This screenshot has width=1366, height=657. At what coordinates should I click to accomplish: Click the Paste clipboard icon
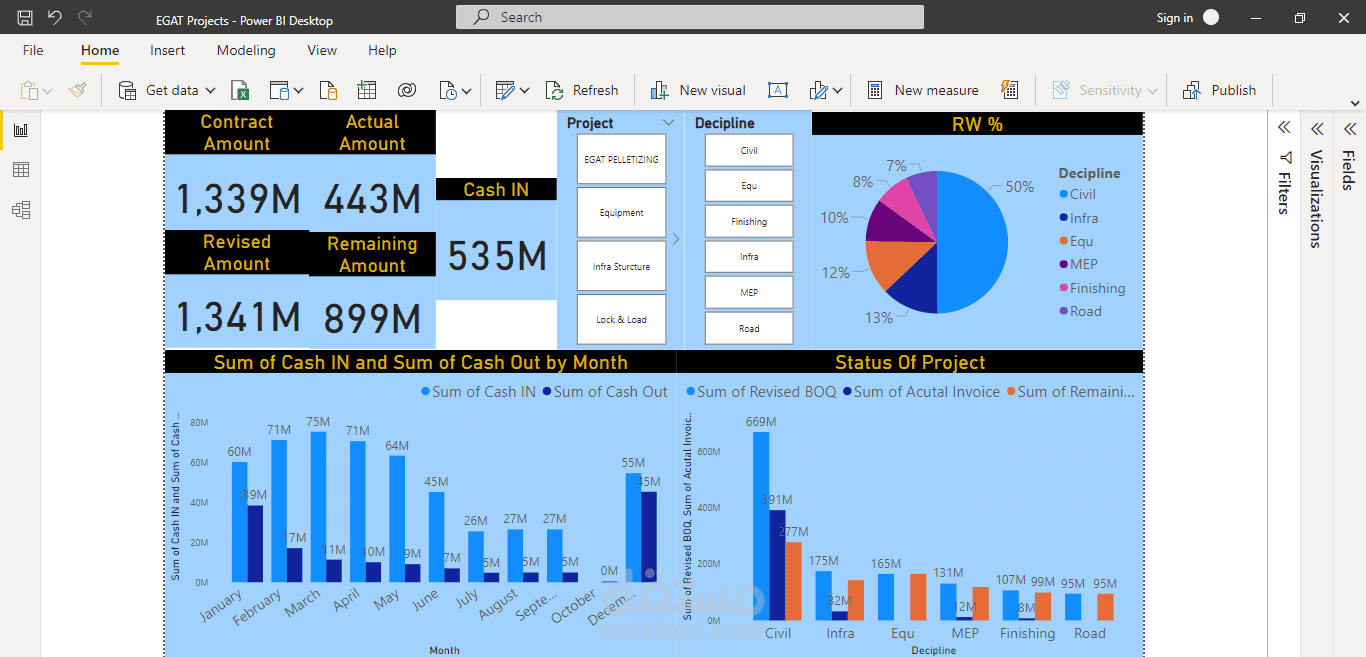[x=29, y=90]
